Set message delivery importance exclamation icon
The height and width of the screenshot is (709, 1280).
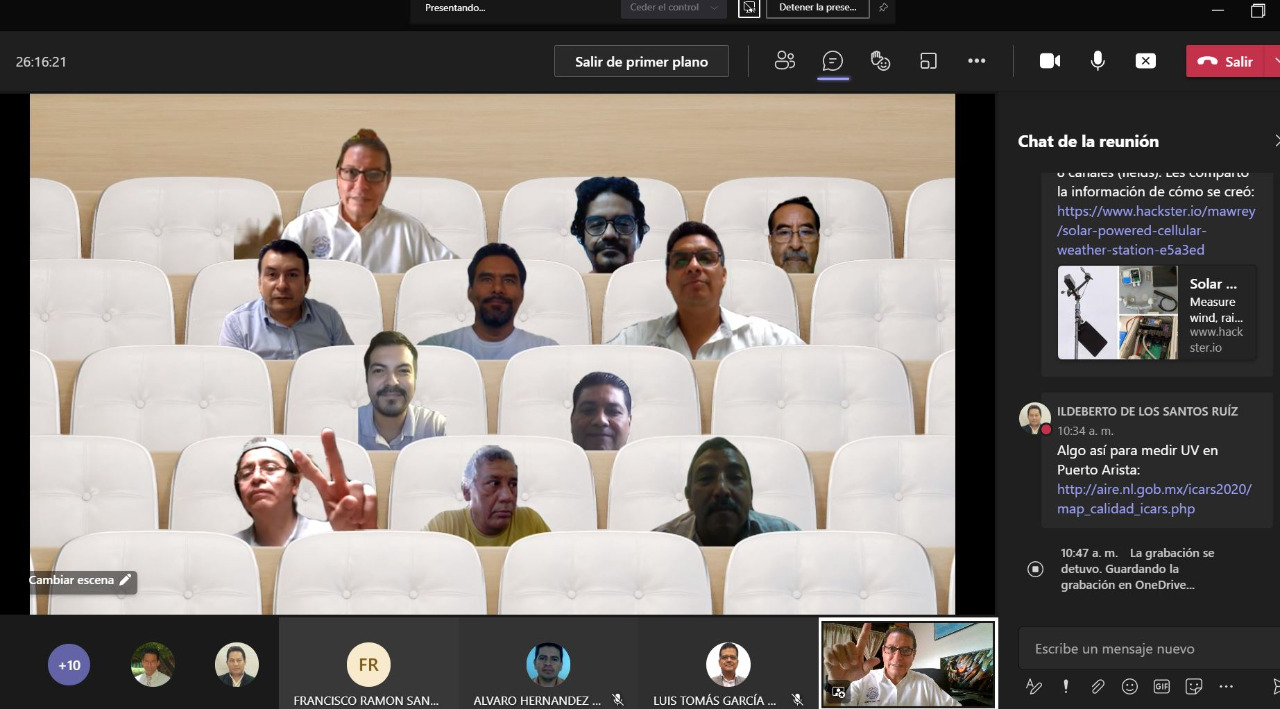pyautogui.click(x=1066, y=686)
